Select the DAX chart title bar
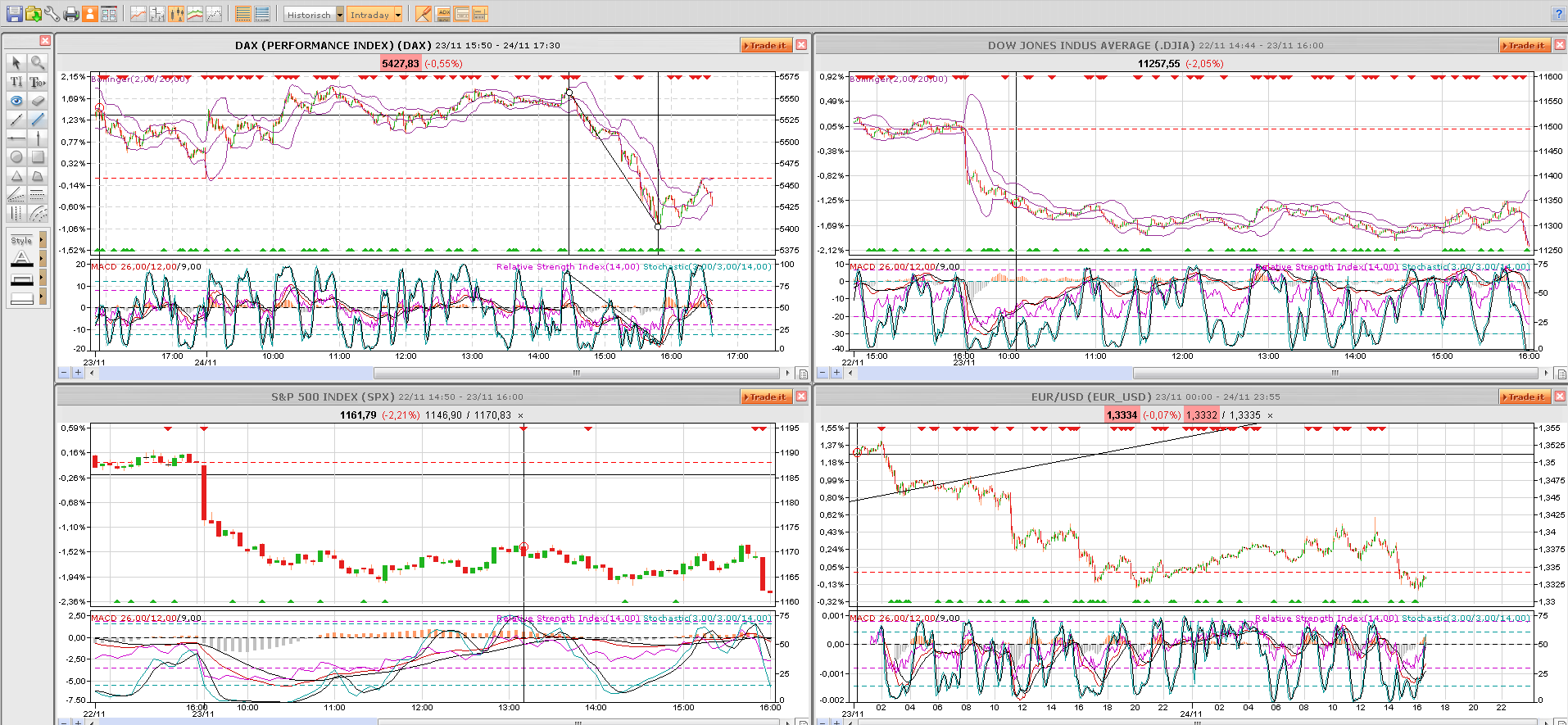Screen dimensions: 1568x725 click(x=397, y=45)
